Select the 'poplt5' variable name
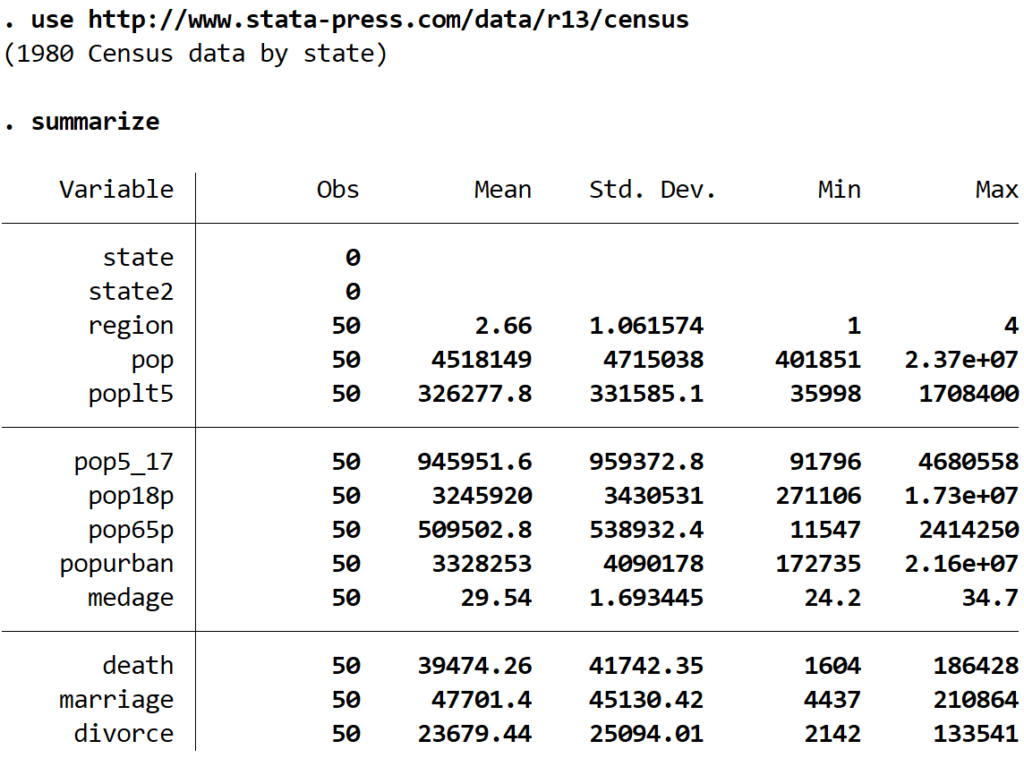This screenshot has width=1024, height=758. coord(131,394)
